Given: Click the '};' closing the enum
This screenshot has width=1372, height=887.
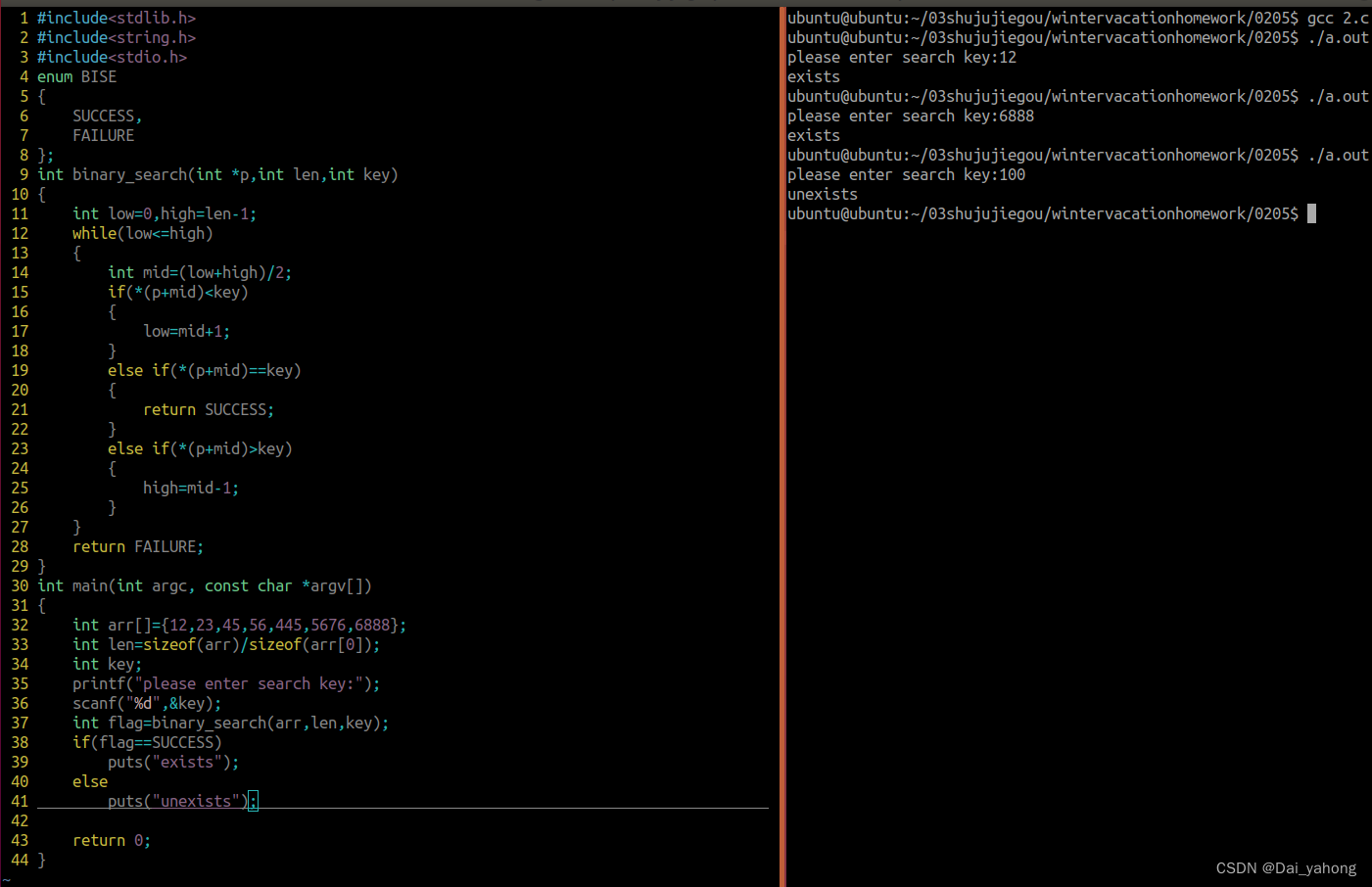Looking at the screenshot, I should coord(45,155).
